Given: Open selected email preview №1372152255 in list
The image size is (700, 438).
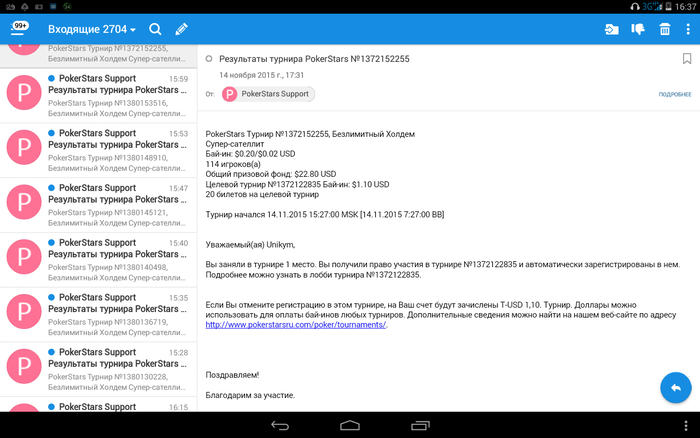Looking at the screenshot, I should coord(98,56).
